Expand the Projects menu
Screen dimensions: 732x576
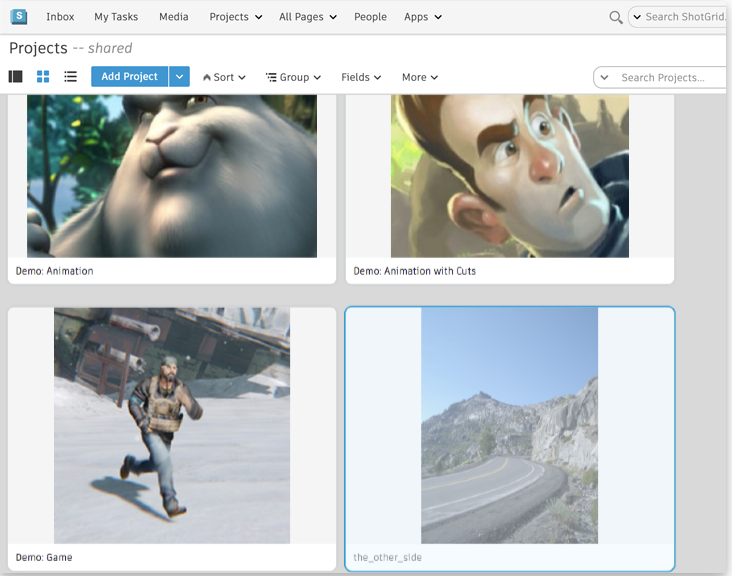[x=236, y=17]
